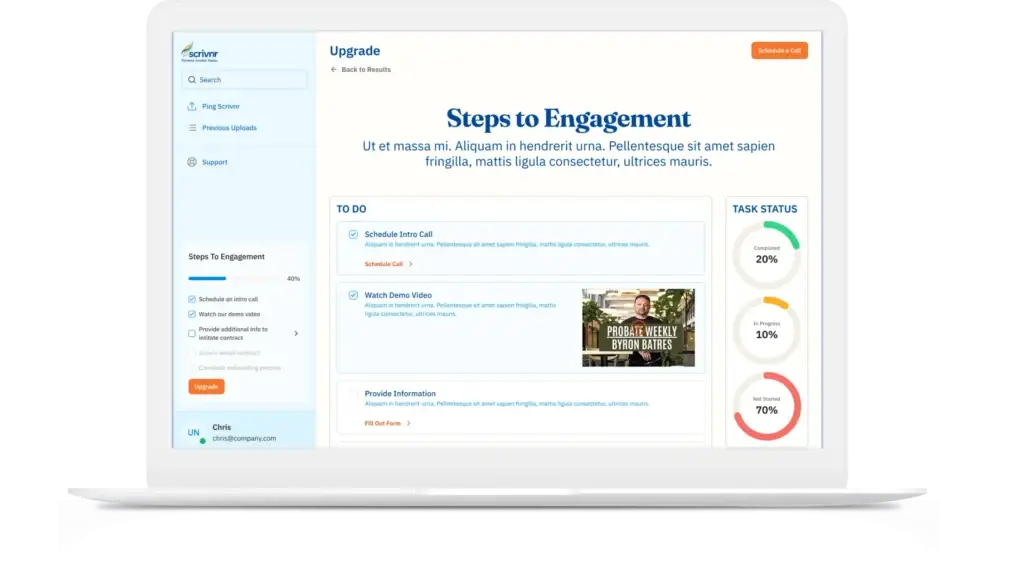
Task: Open the Support menu item
Action: tap(214, 162)
